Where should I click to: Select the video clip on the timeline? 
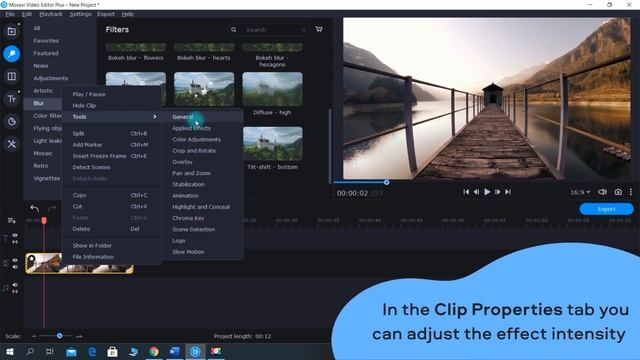pos(79,263)
